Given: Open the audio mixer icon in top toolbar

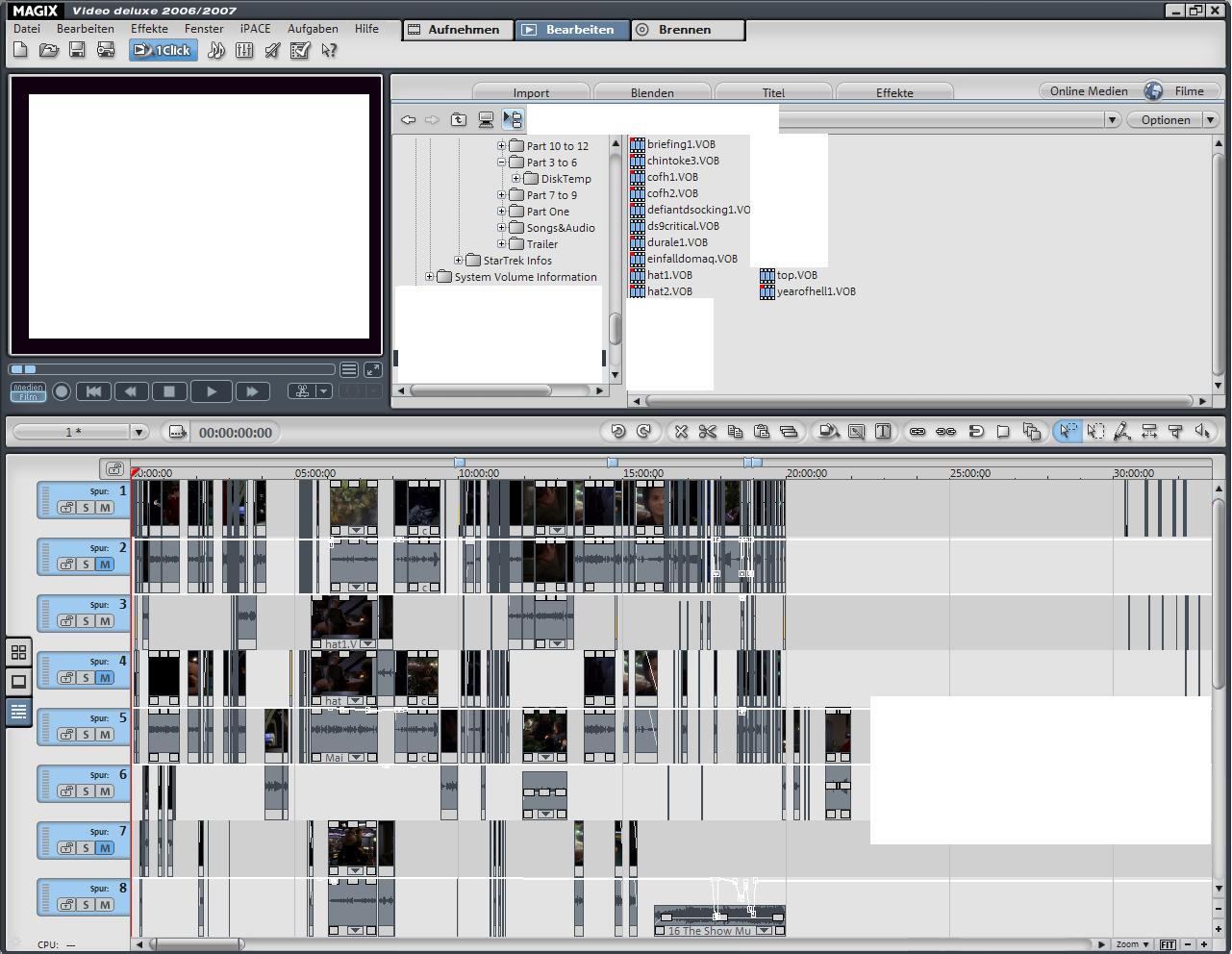Looking at the screenshot, I should tap(244, 50).
